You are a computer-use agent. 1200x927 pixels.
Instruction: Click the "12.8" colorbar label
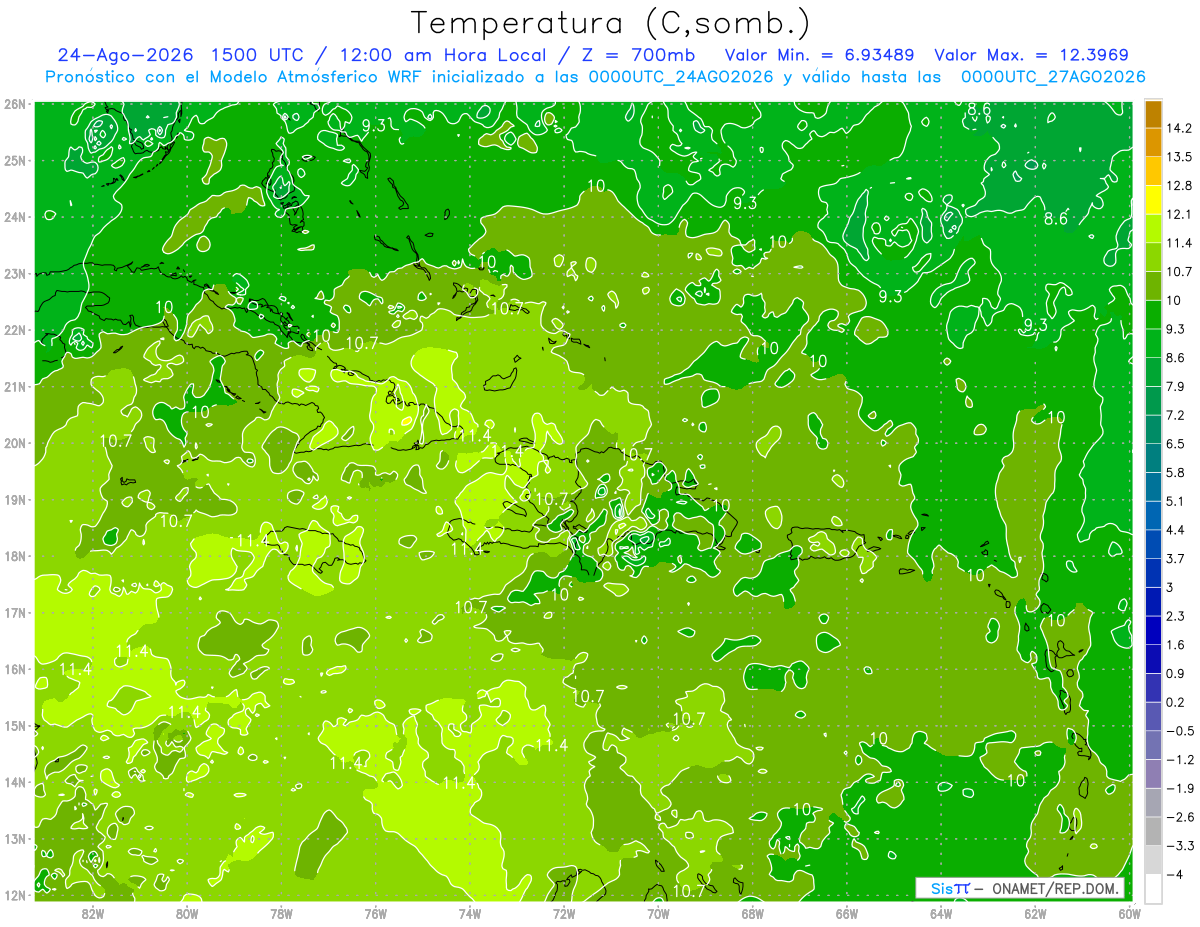[x=1180, y=185]
